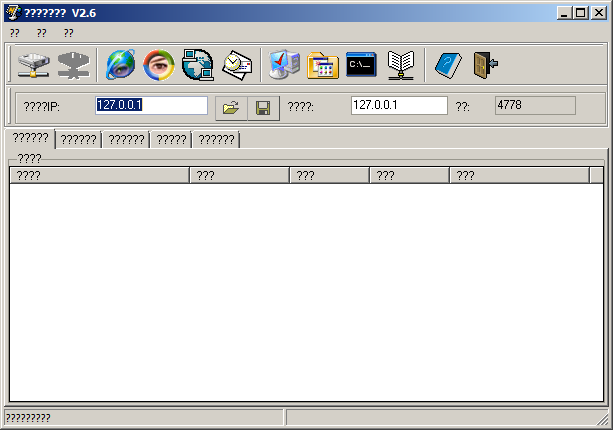Open the yellow folder window icon
Viewport: 613px width, 430px height.
click(323, 65)
